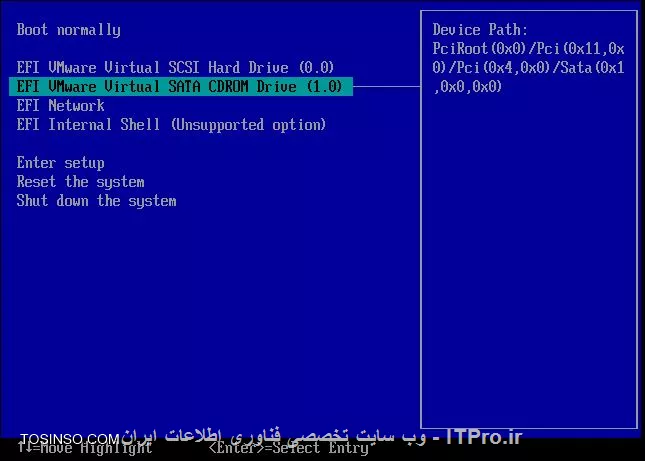Open EFI Internal Shell (Unsupported option)
This screenshot has width=645, height=461.
point(171,125)
